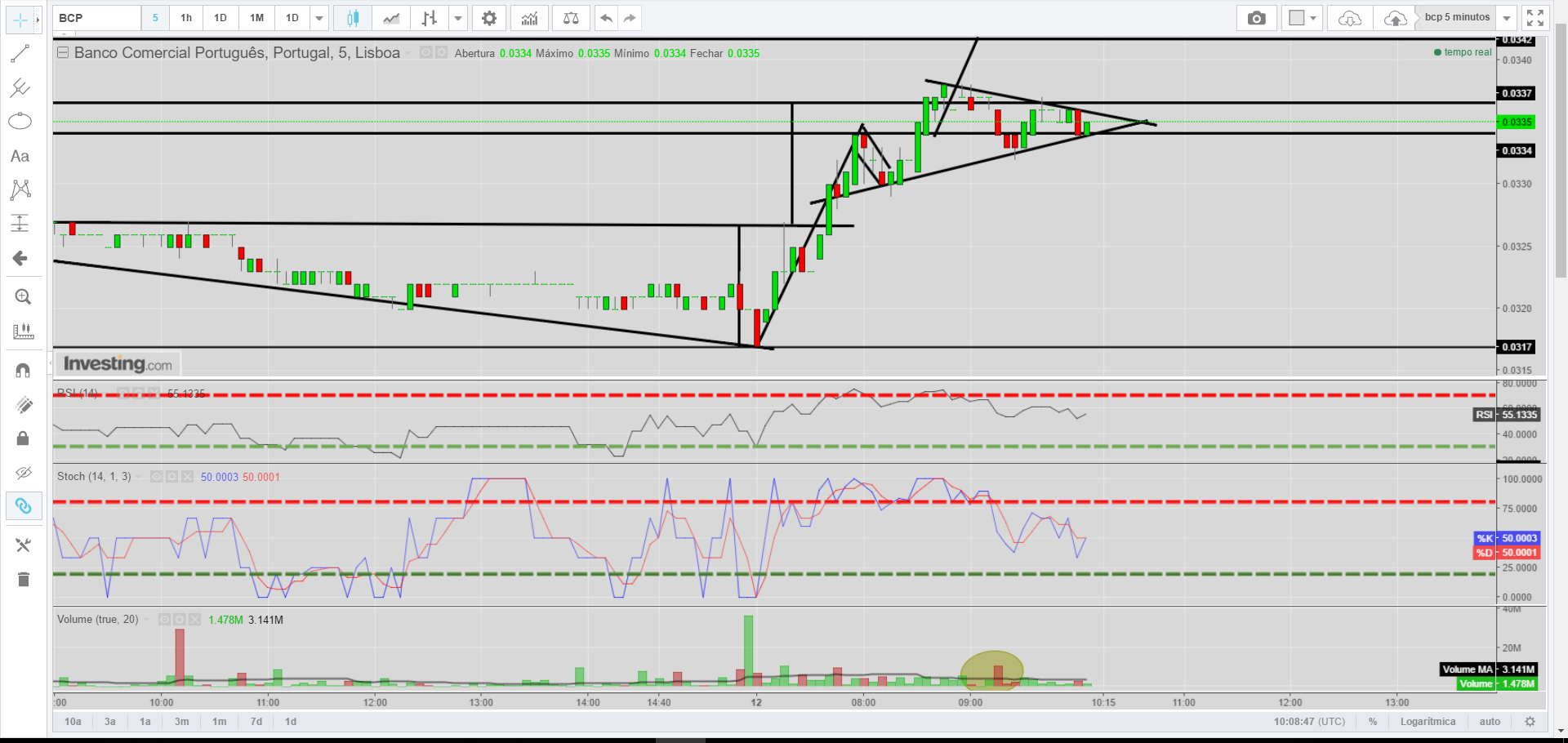Load chart layout from cloud
Viewport: 1568px width, 743px height.
[1350, 18]
